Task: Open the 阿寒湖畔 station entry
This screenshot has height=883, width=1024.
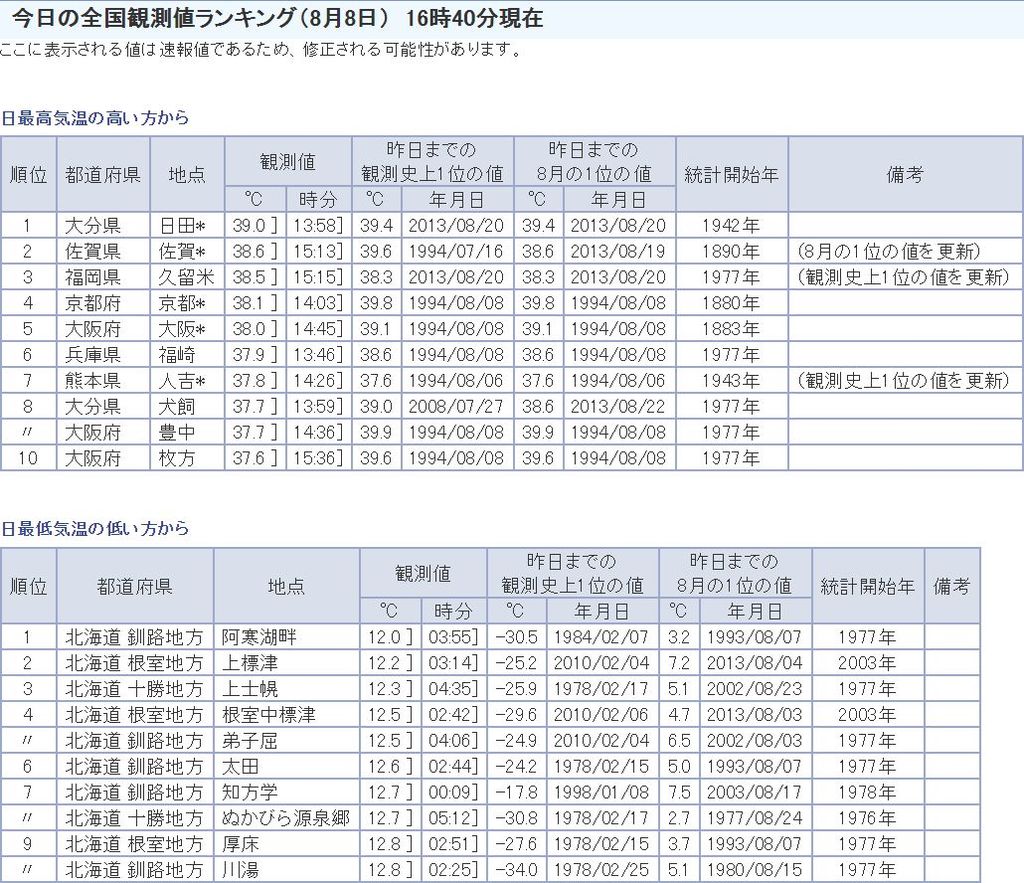Action: pyautogui.click(x=259, y=637)
